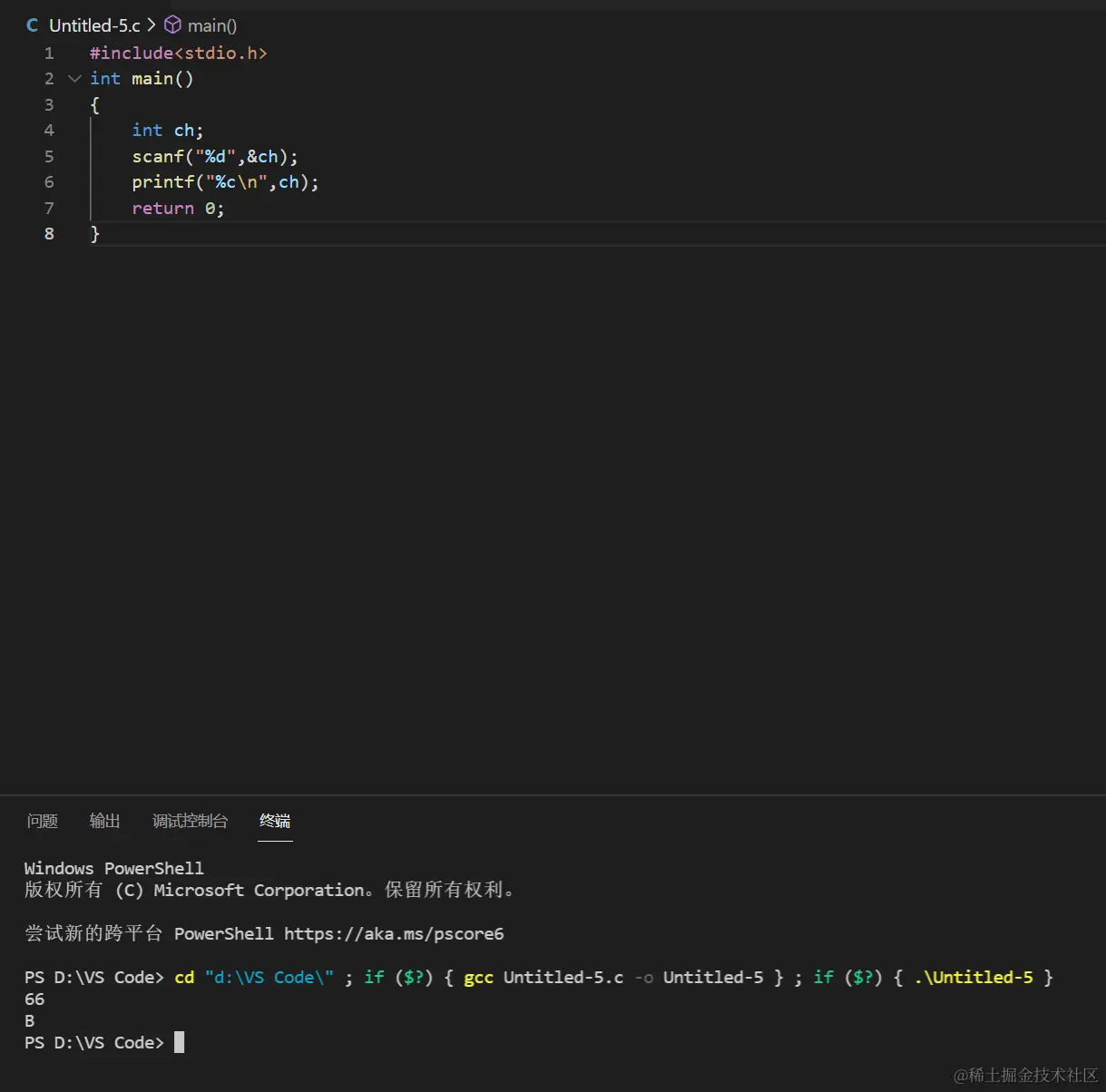
Task: Click the scanf("%d",&ch); statement
Action: click(x=215, y=157)
